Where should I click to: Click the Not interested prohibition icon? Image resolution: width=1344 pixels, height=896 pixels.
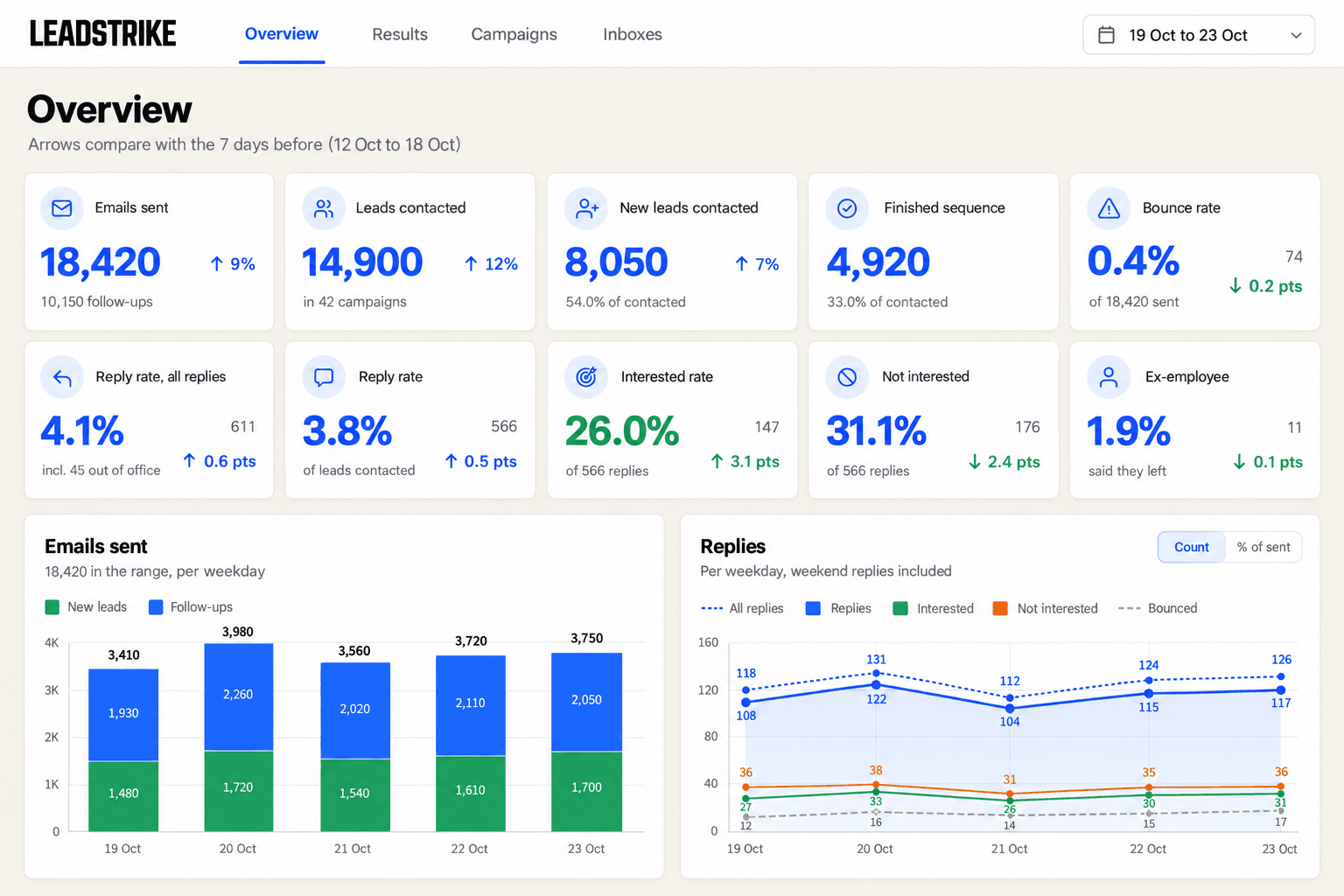click(847, 377)
